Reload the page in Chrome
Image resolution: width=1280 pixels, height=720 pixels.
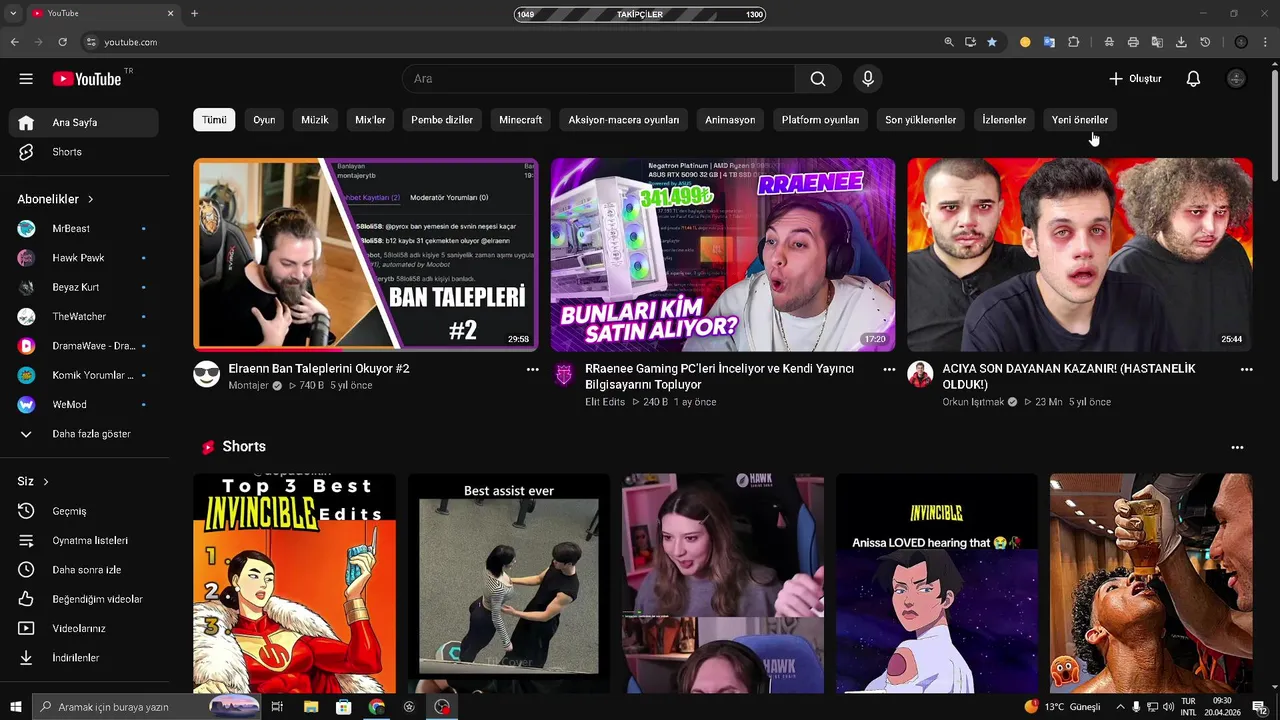62,42
